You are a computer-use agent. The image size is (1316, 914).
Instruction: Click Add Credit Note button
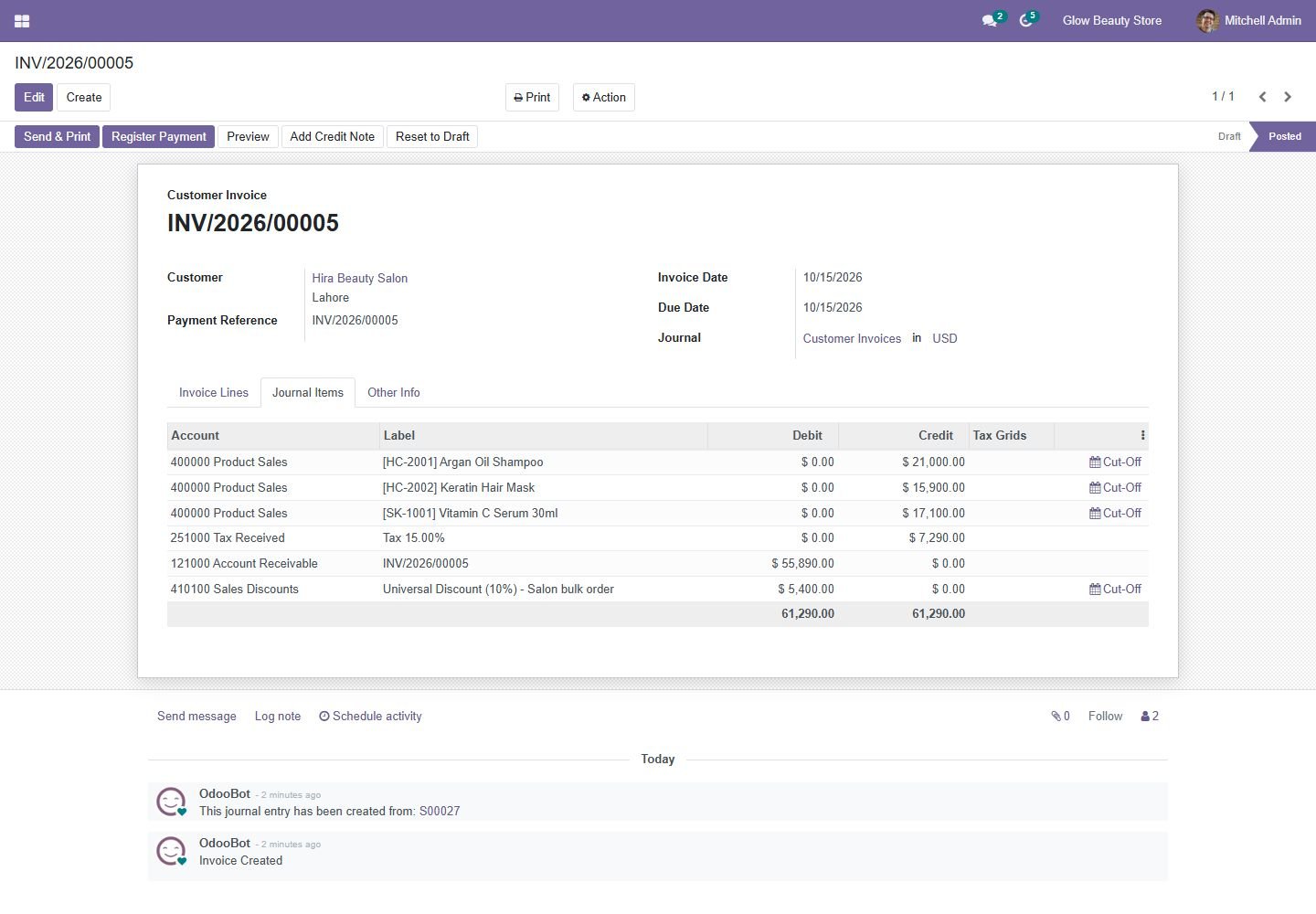tap(333, 137)
